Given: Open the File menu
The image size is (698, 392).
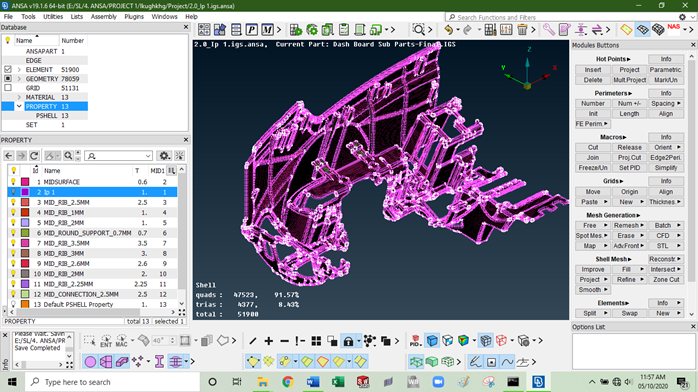Looking at the screenshot, I should (8, 16).
